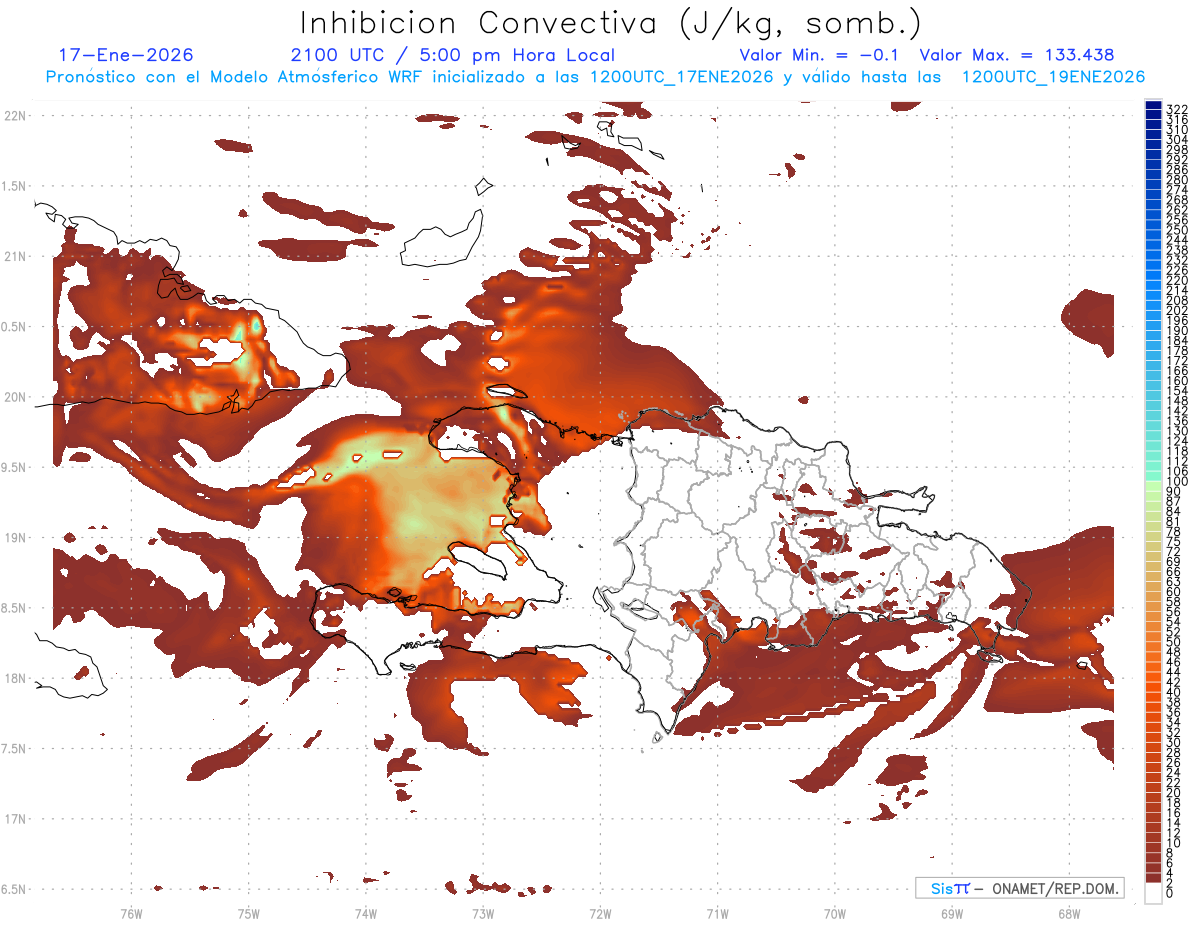Click the '69W' longitude label

tap(952, 913)
